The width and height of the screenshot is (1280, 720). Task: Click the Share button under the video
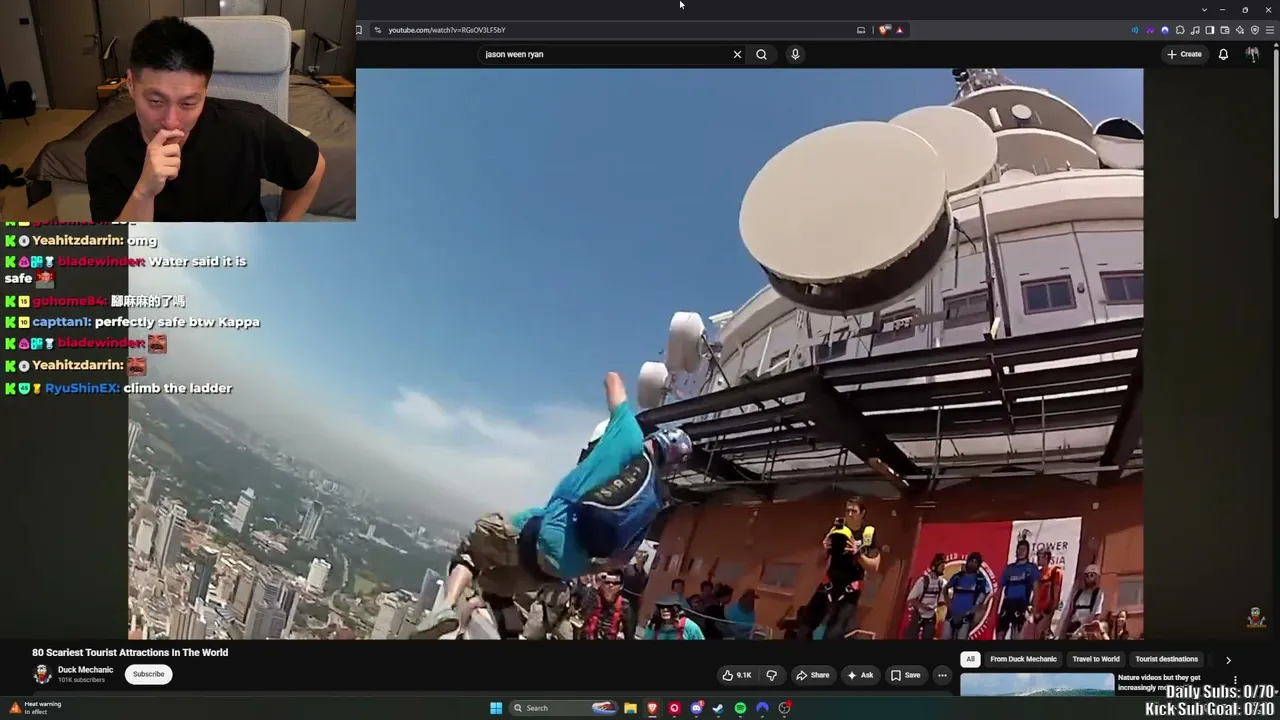point(813,675)
